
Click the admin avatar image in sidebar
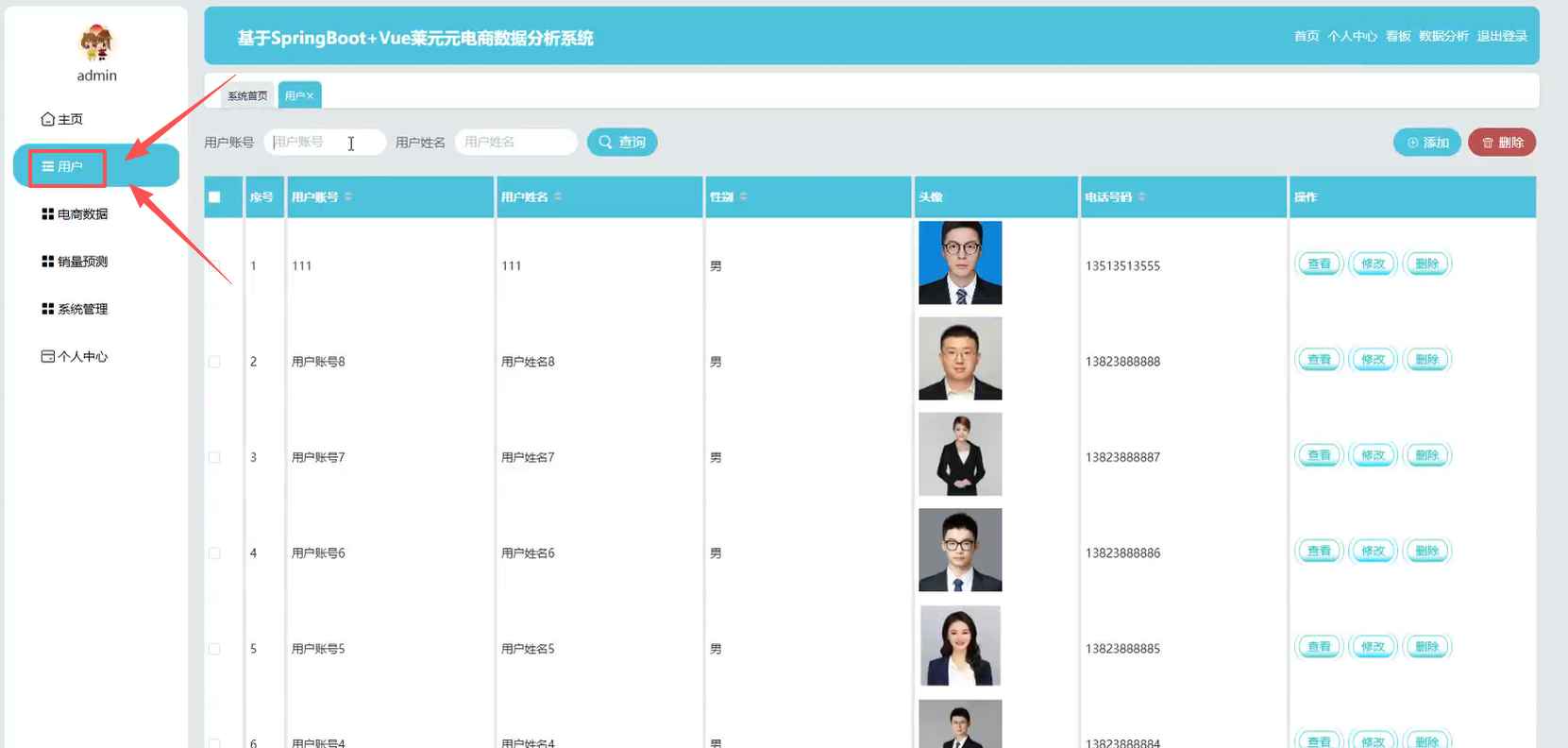click(96, 42)
